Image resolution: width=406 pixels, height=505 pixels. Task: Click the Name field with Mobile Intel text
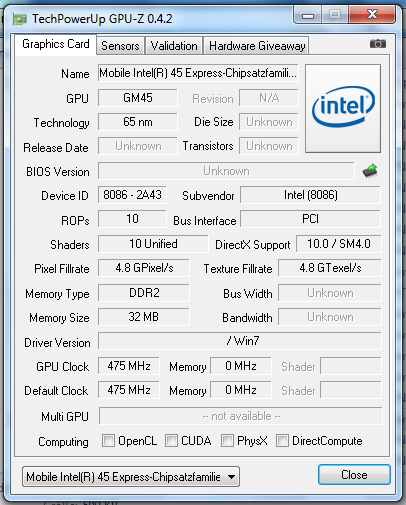[198, 73]
